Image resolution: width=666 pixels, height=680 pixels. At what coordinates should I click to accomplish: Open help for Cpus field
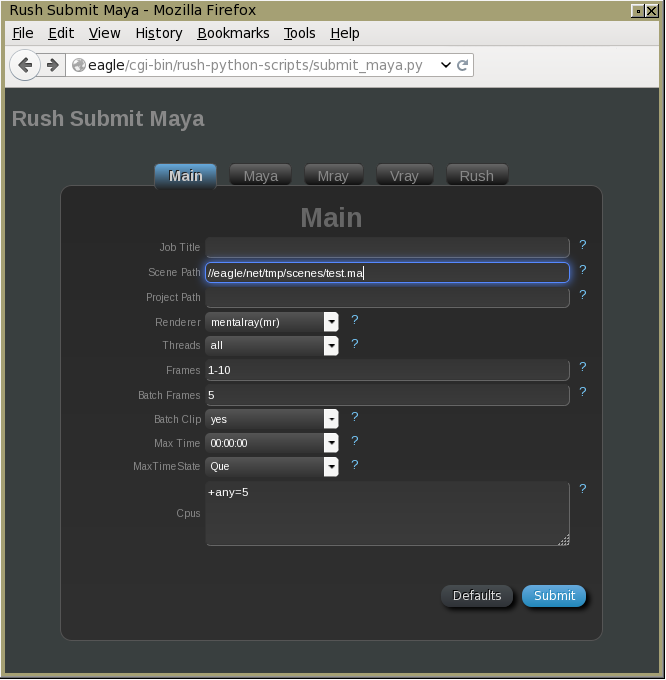(583, 489)
